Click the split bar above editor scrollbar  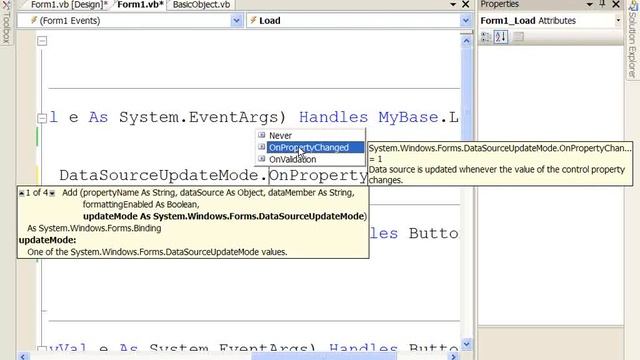467,32
